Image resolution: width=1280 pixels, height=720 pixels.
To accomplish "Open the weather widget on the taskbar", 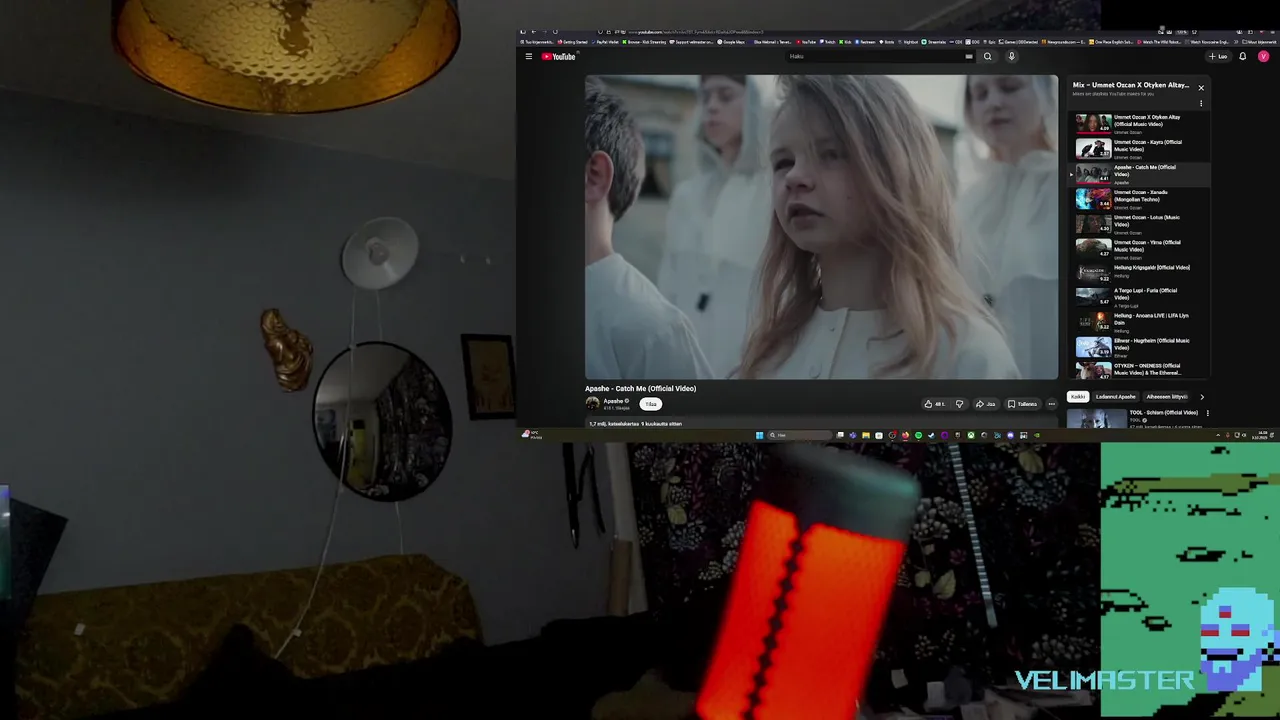I will [x=531, y=435].
